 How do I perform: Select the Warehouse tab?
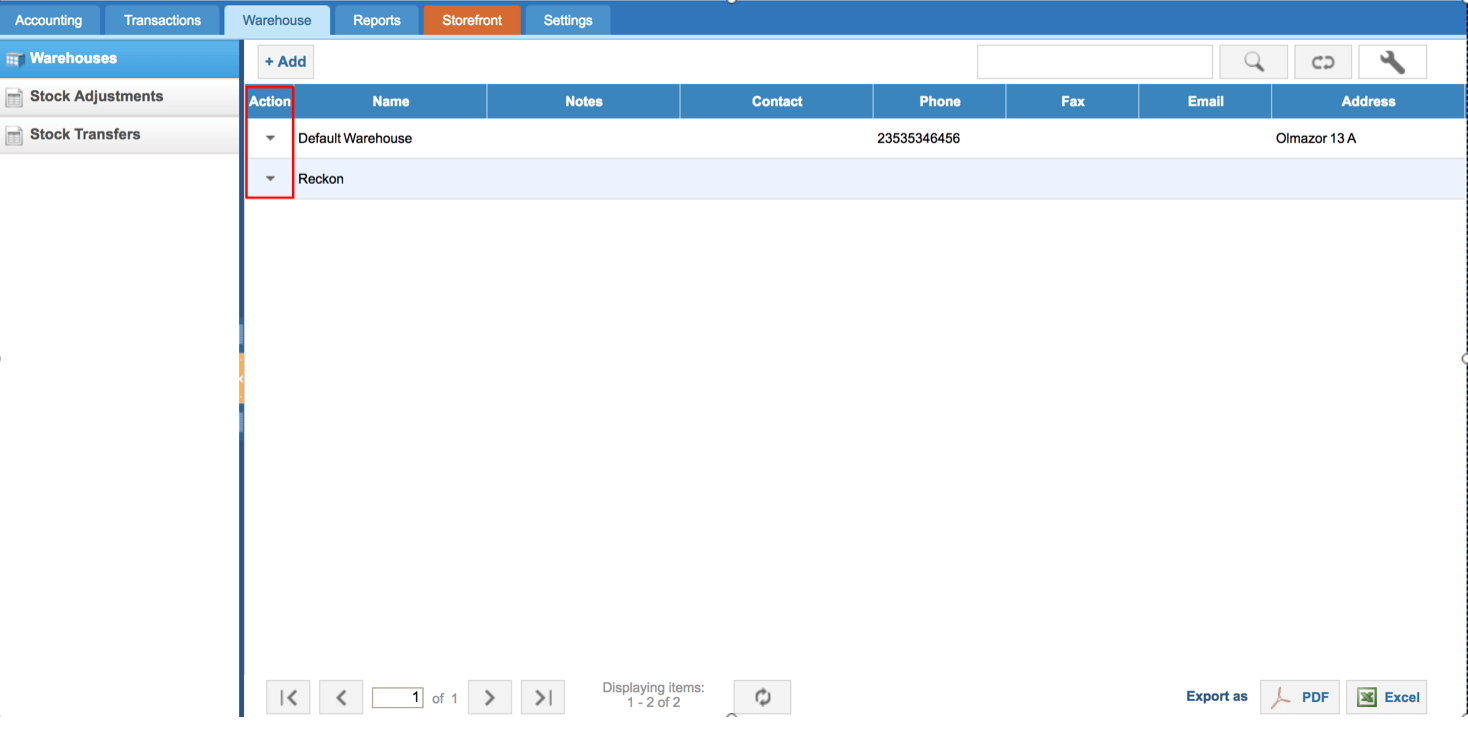(277, 20)
